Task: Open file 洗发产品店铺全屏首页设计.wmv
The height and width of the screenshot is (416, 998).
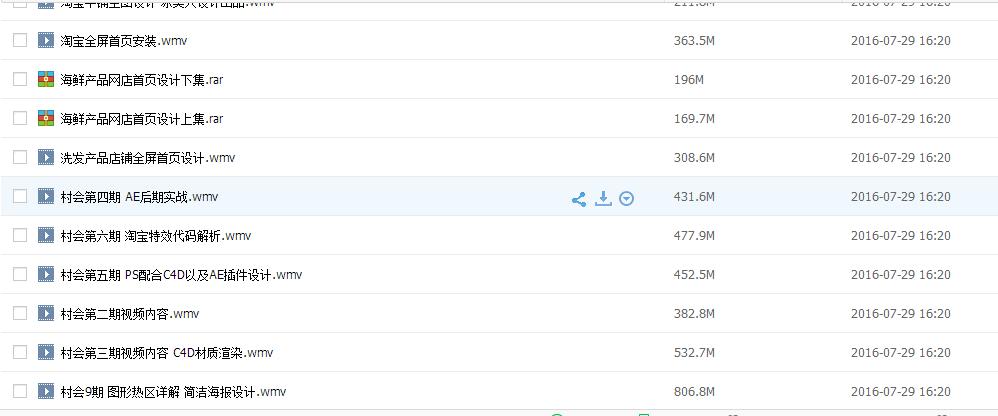Action: pos(148,158)
